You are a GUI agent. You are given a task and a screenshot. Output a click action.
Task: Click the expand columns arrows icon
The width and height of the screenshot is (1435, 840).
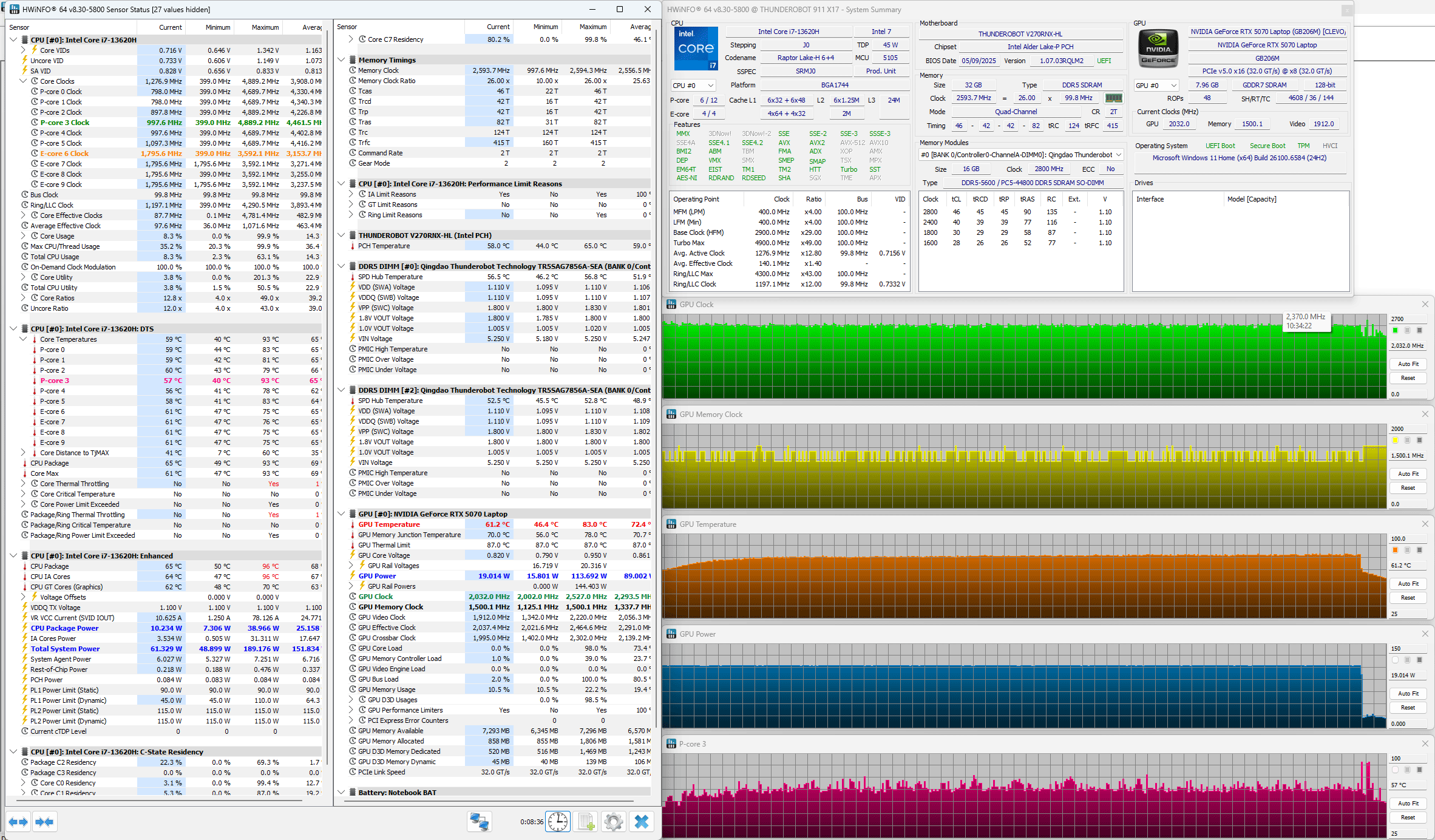pos(18,822)
